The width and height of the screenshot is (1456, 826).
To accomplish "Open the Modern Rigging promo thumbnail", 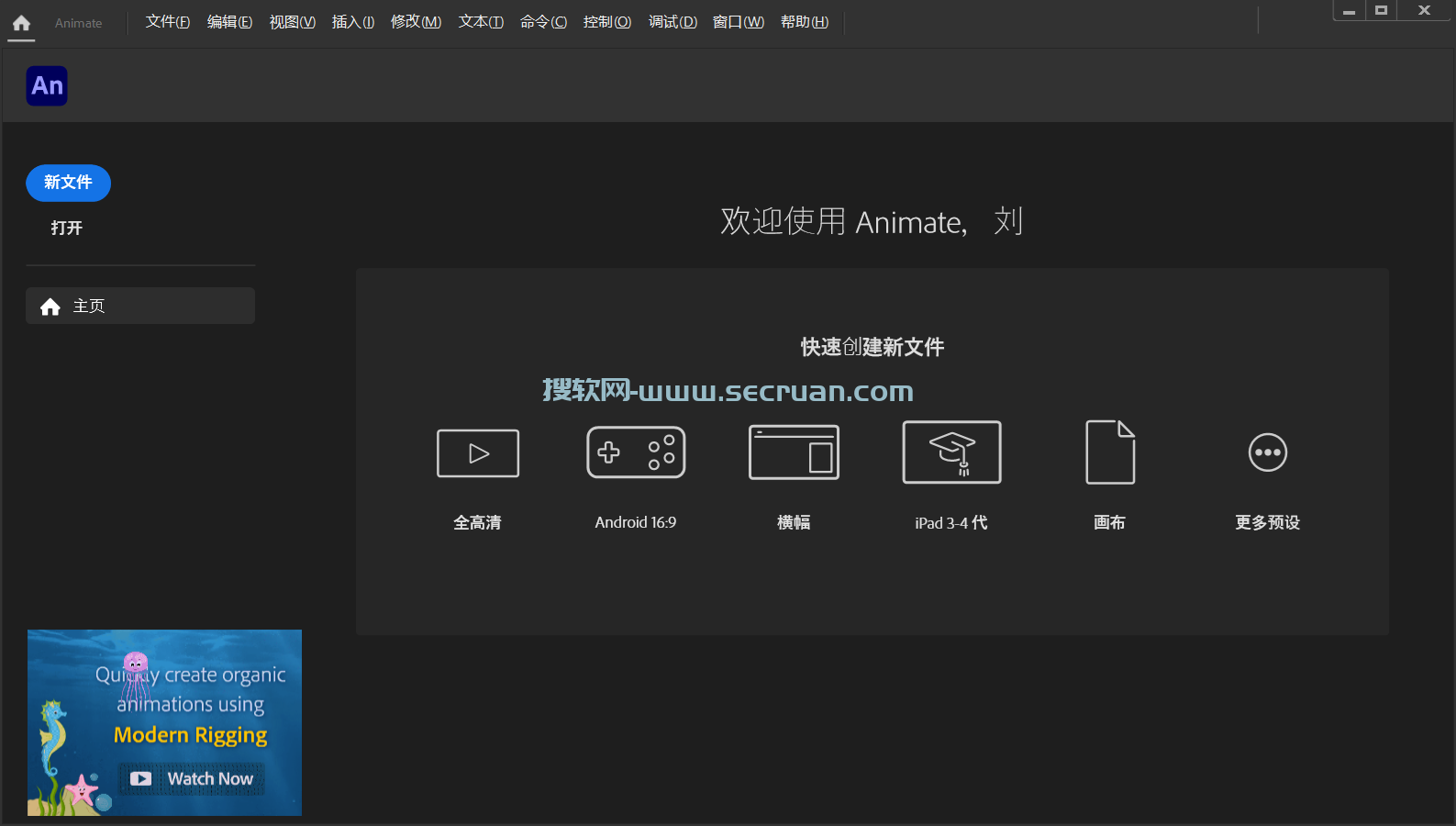I will 164,722.
